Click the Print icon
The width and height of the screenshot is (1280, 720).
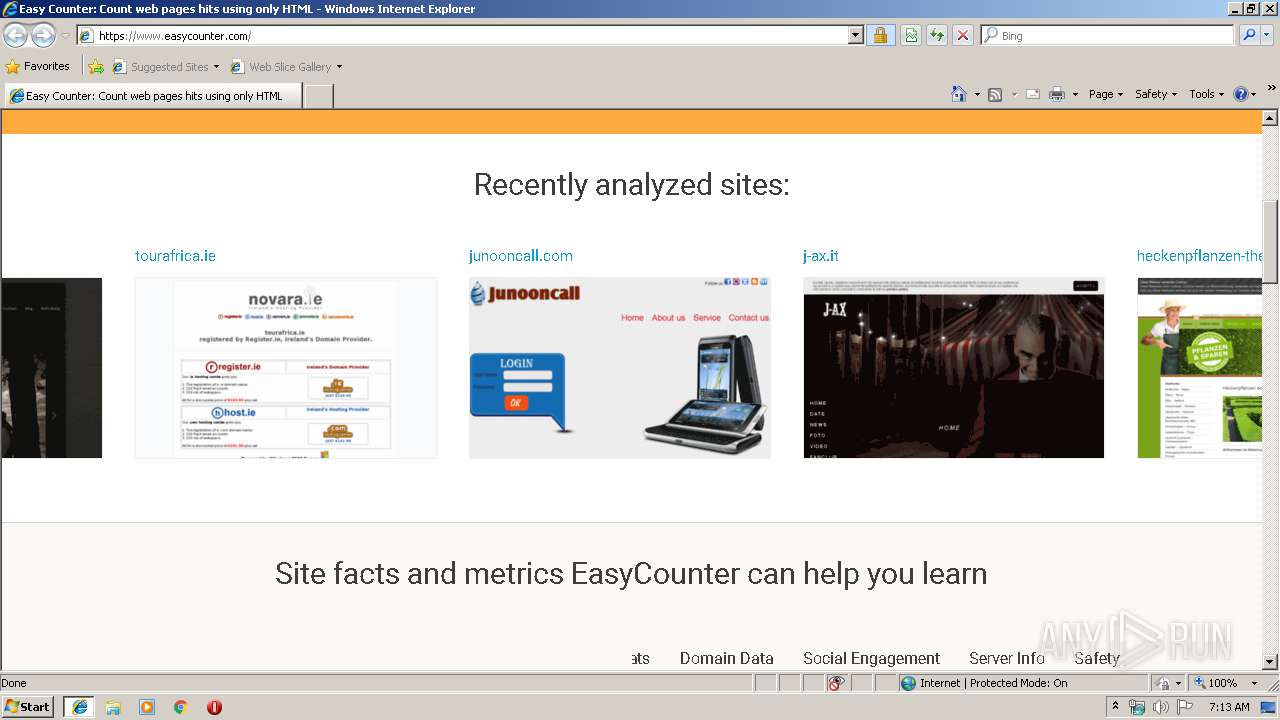coord(1057,94)
